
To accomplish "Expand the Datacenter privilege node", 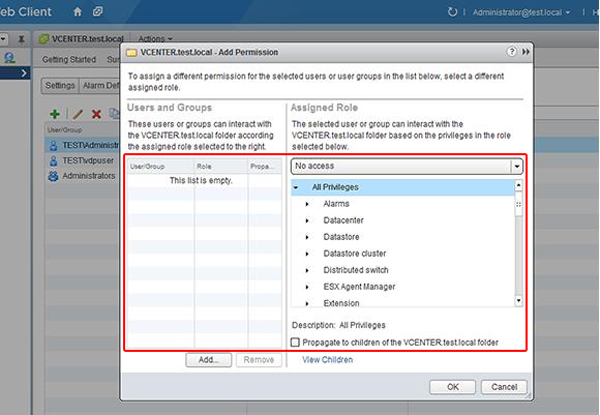I will click(x=307, y=221).
